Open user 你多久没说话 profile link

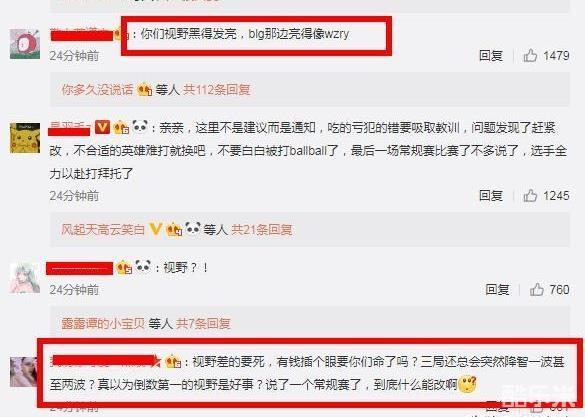[x=97, y=90]
